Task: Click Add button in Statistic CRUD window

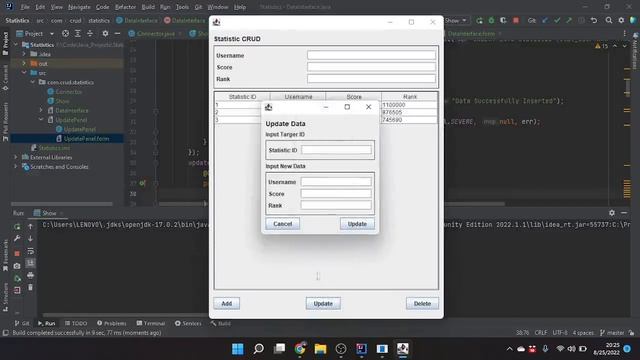Action: pyautogui.click(x=227, y=303)
